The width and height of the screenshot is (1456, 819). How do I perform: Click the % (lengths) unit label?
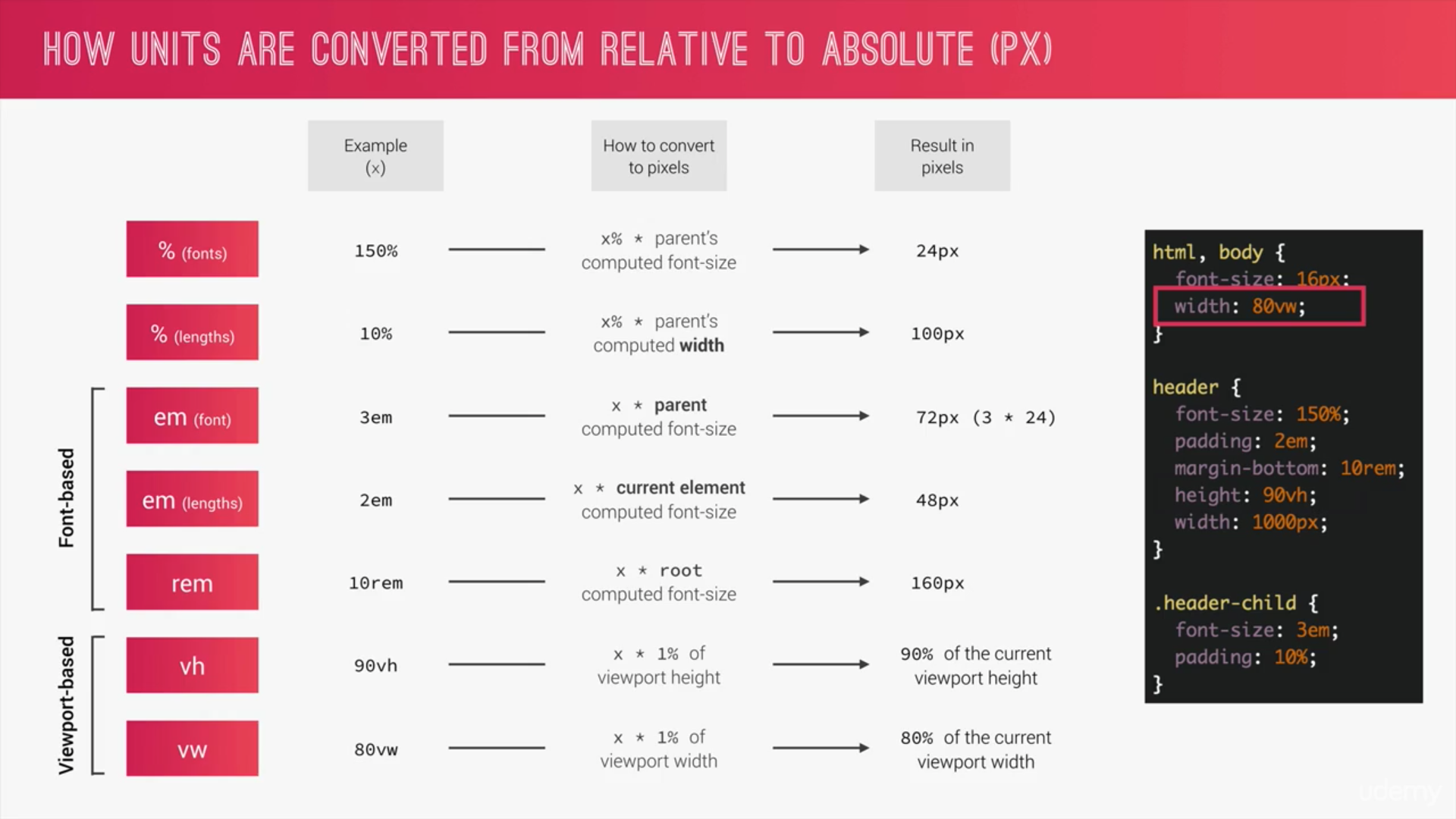click(192, 334)
